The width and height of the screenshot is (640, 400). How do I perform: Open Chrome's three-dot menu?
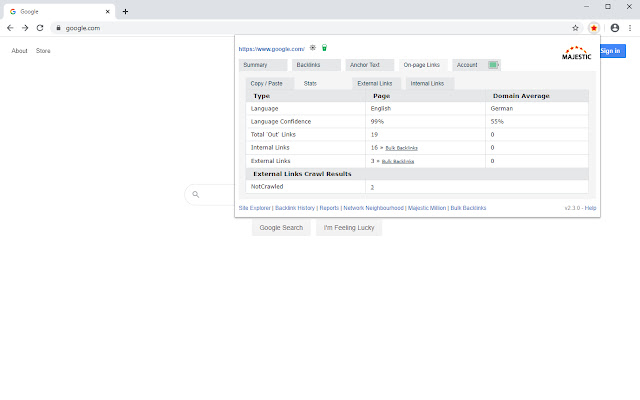[630, 28]
